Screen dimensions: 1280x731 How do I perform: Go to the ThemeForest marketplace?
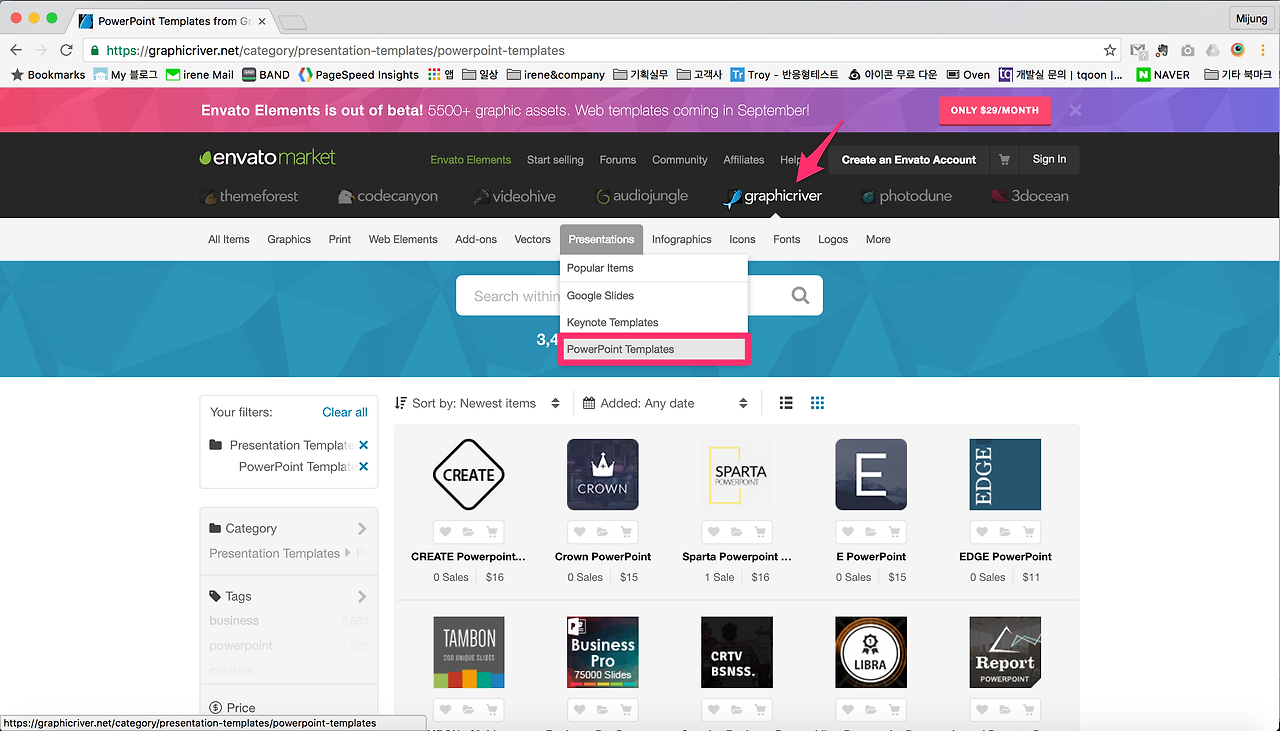click(249, 196)
